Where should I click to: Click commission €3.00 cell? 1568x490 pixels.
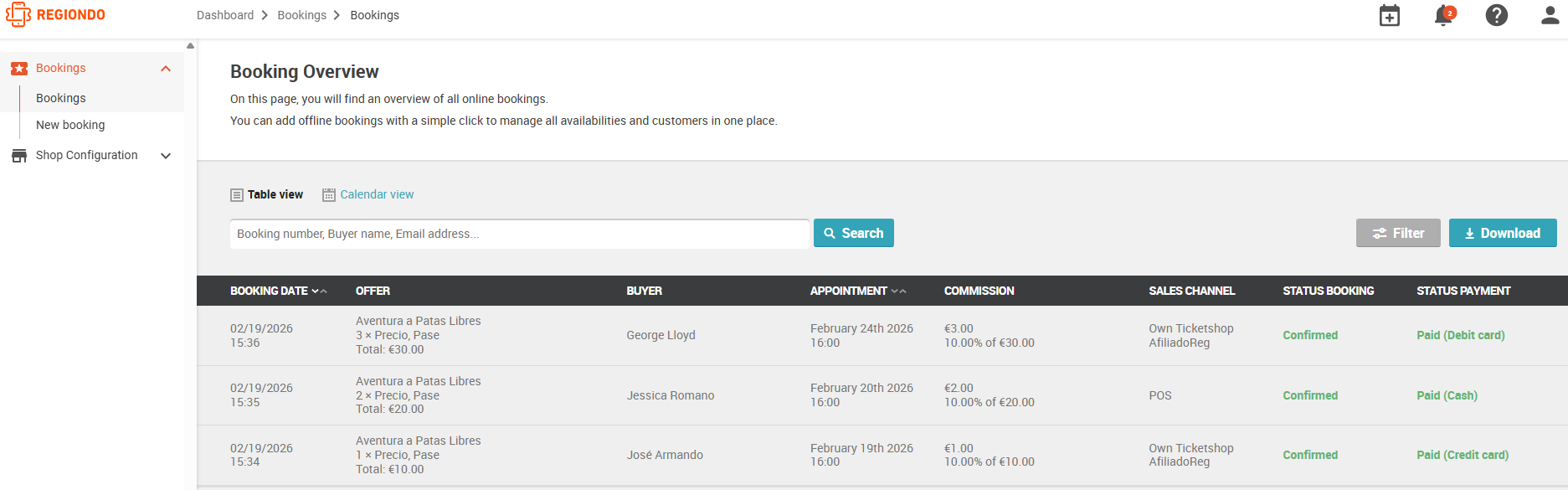(989, 335)
